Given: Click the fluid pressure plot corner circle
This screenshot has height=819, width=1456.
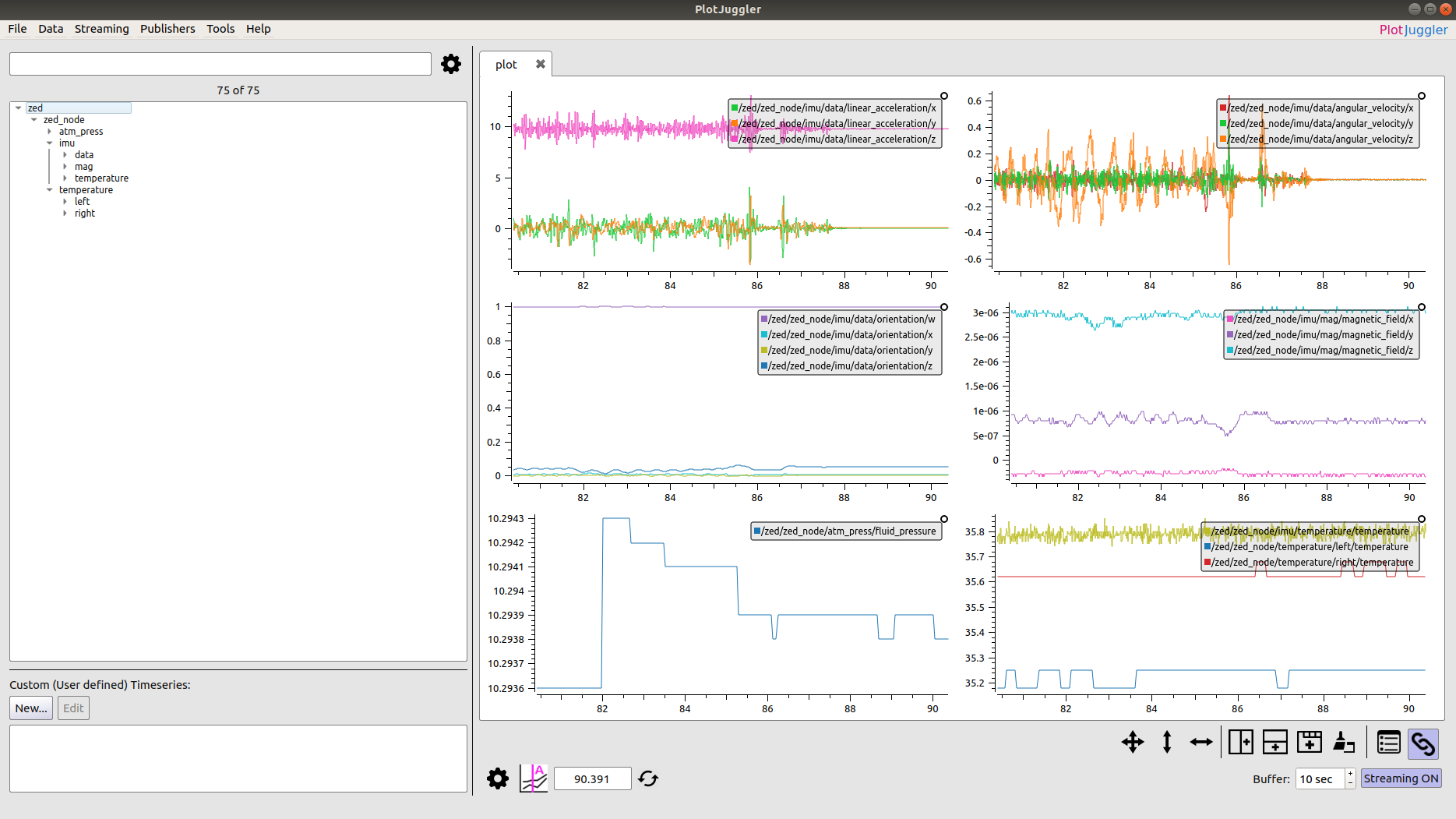Looking at the screenshot, I should coord(944,519).
